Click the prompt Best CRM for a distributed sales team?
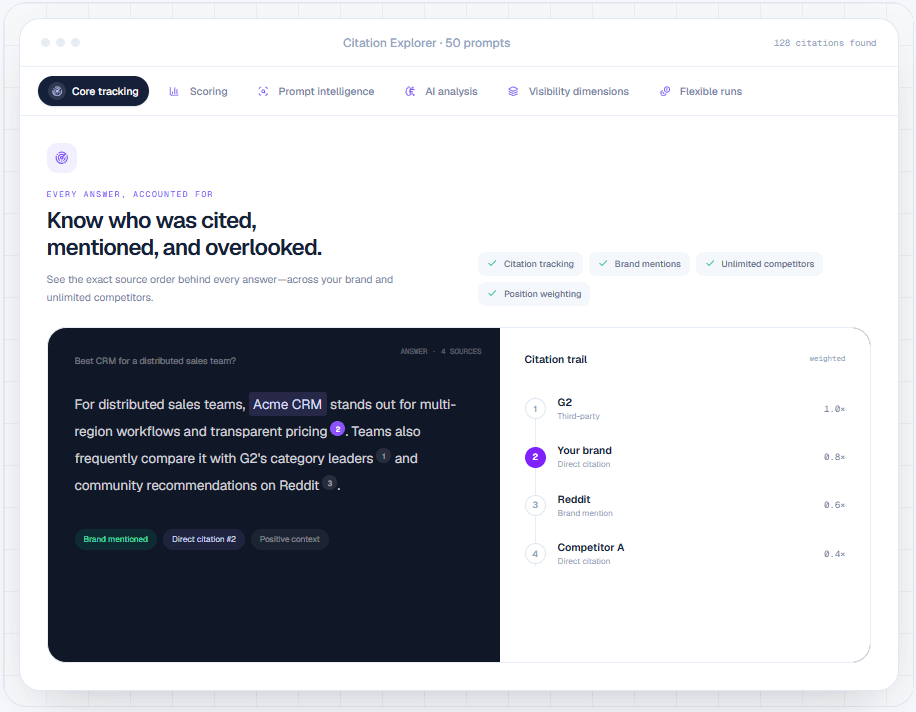 point(155,361)
